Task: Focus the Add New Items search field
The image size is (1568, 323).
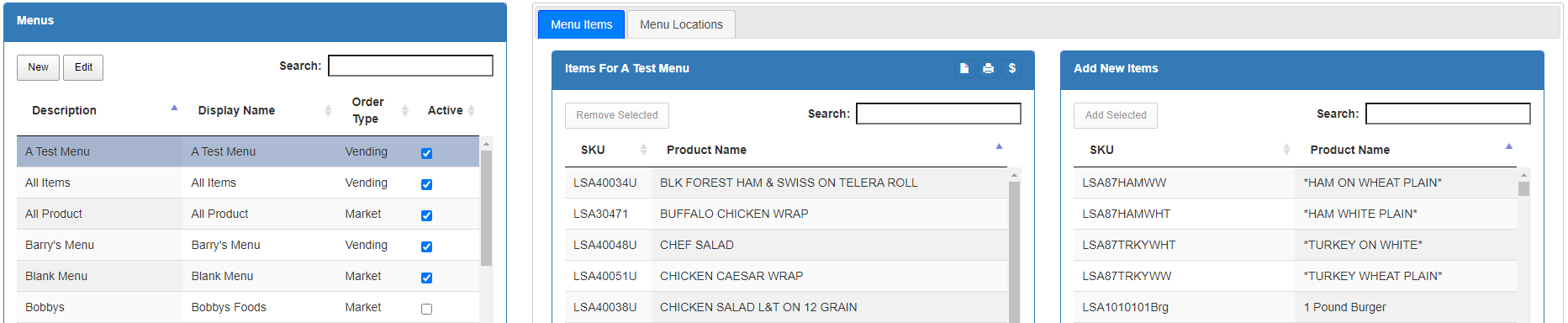Action: point(1448,114)
